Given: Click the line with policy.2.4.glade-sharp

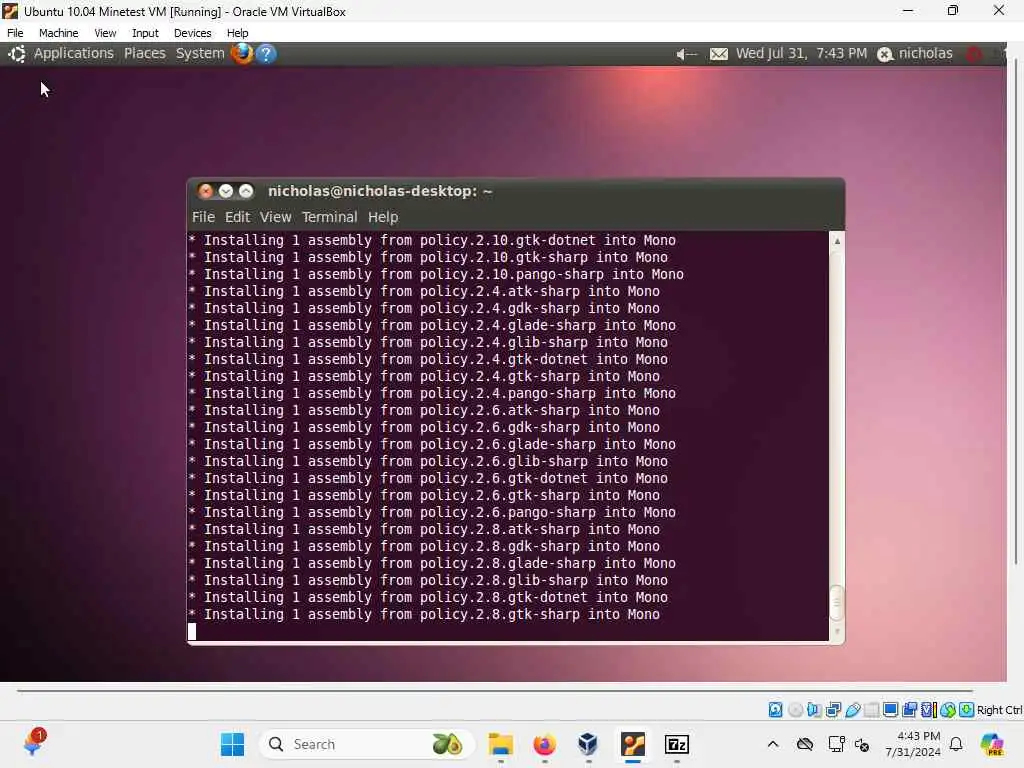Looking at the screenshot, I should click(432, 325).
